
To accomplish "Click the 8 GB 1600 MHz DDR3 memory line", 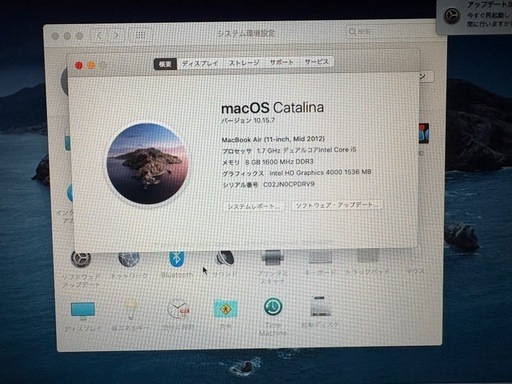I will click(268, 162).
